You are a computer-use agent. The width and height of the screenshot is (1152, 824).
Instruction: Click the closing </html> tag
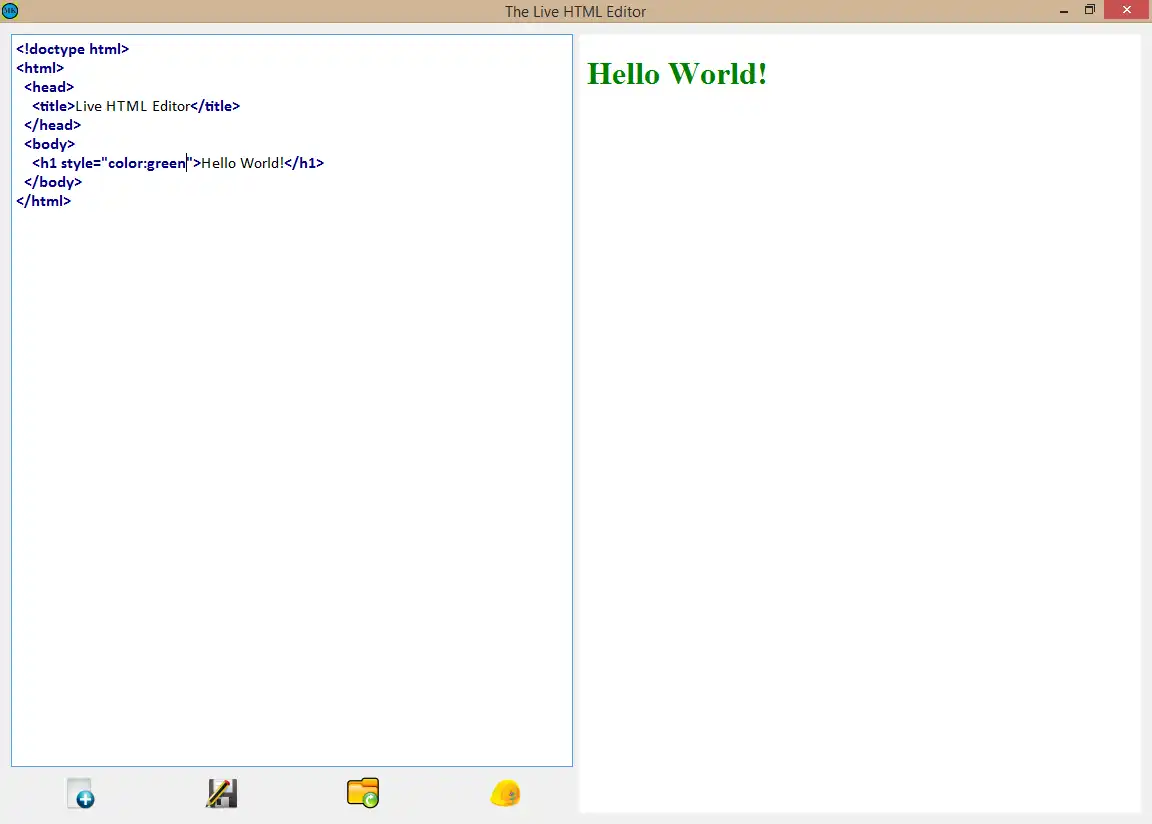[x=43, y=201]
